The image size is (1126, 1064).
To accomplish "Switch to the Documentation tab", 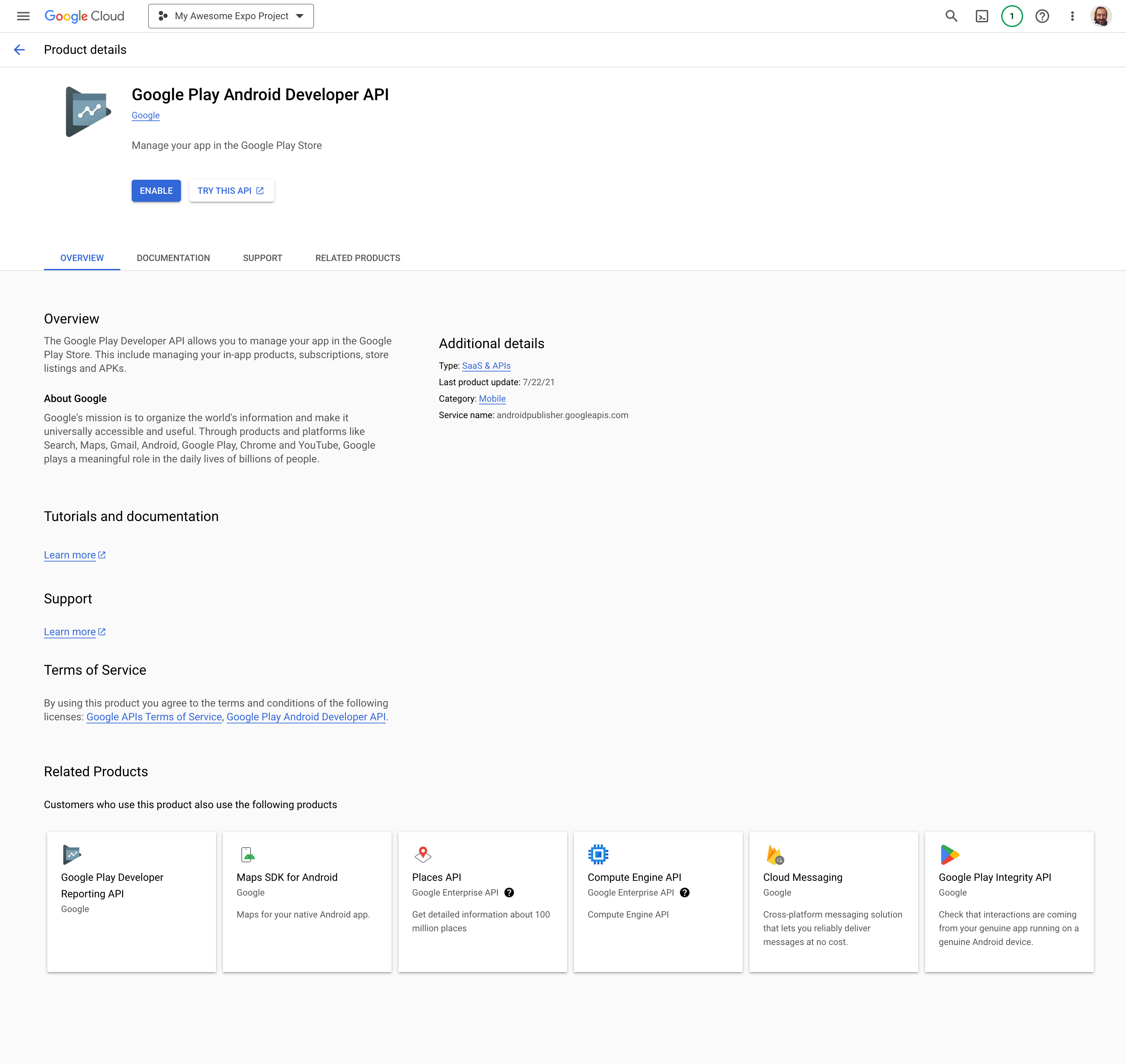I will coord(173,258).
